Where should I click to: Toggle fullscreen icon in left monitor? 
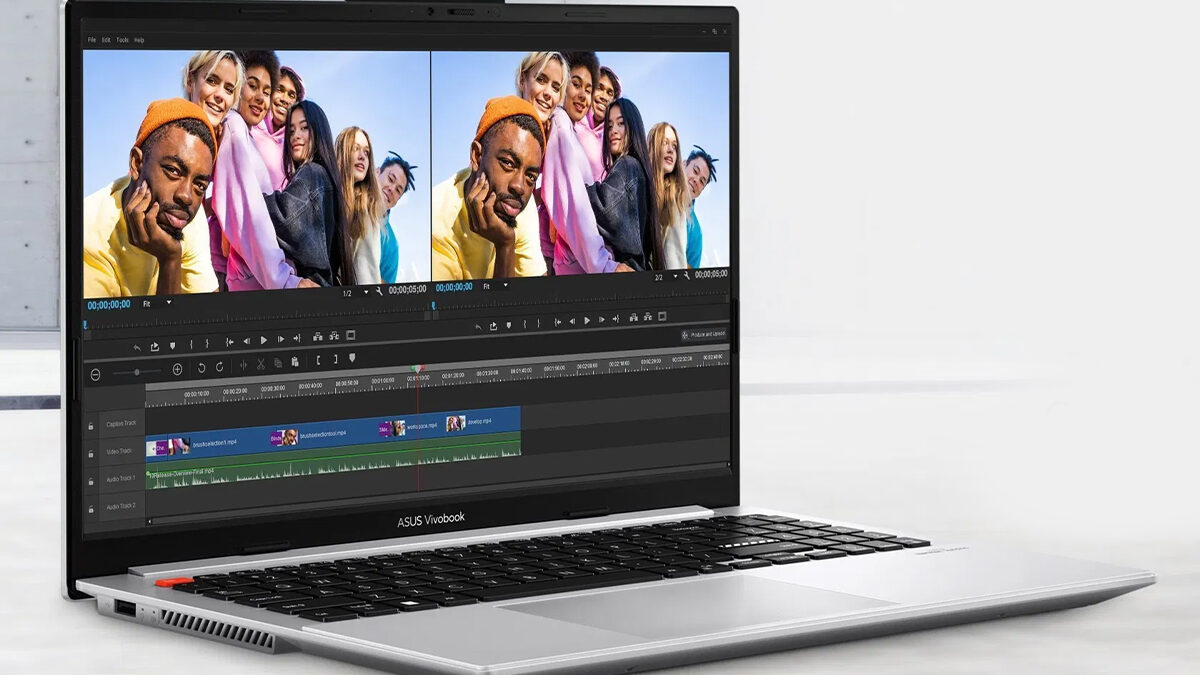pyautogui.click(x=351, y=335)
